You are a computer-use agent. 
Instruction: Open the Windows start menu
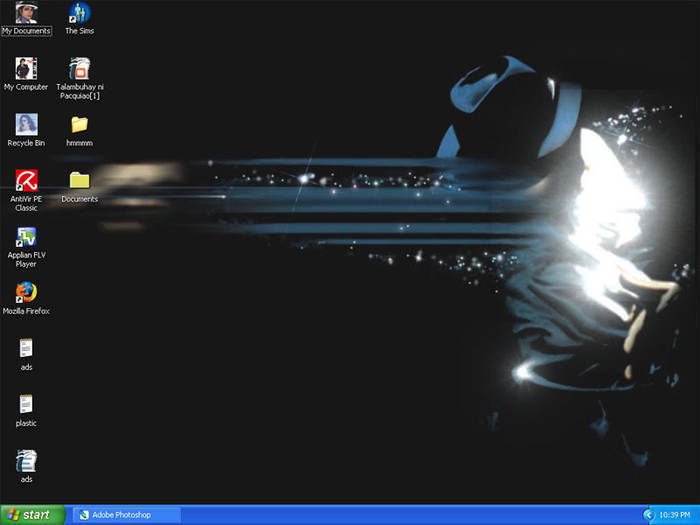click(33, 515)
